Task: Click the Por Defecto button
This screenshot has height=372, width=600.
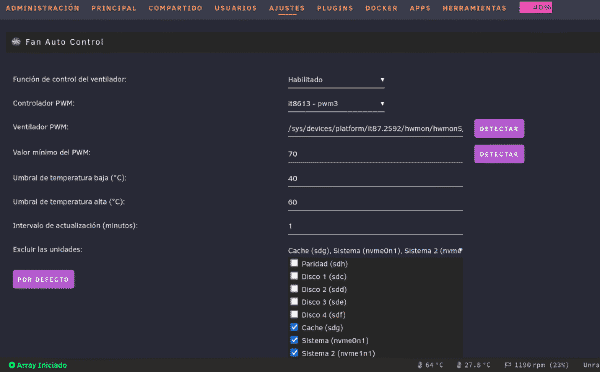Action: point(43,279)
